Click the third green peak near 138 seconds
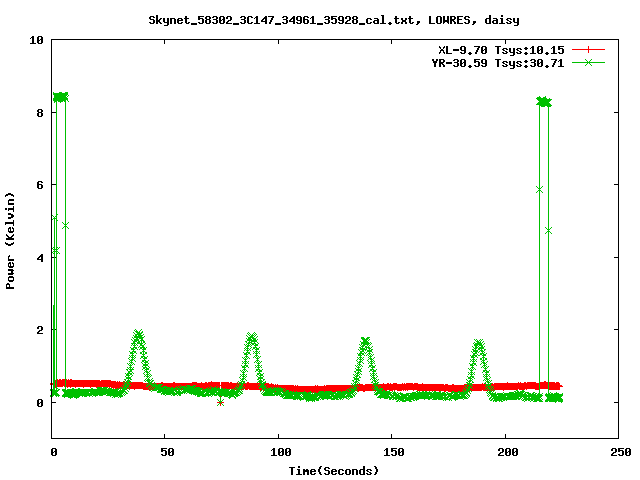640x480 pixels. [x=366, y=341]
